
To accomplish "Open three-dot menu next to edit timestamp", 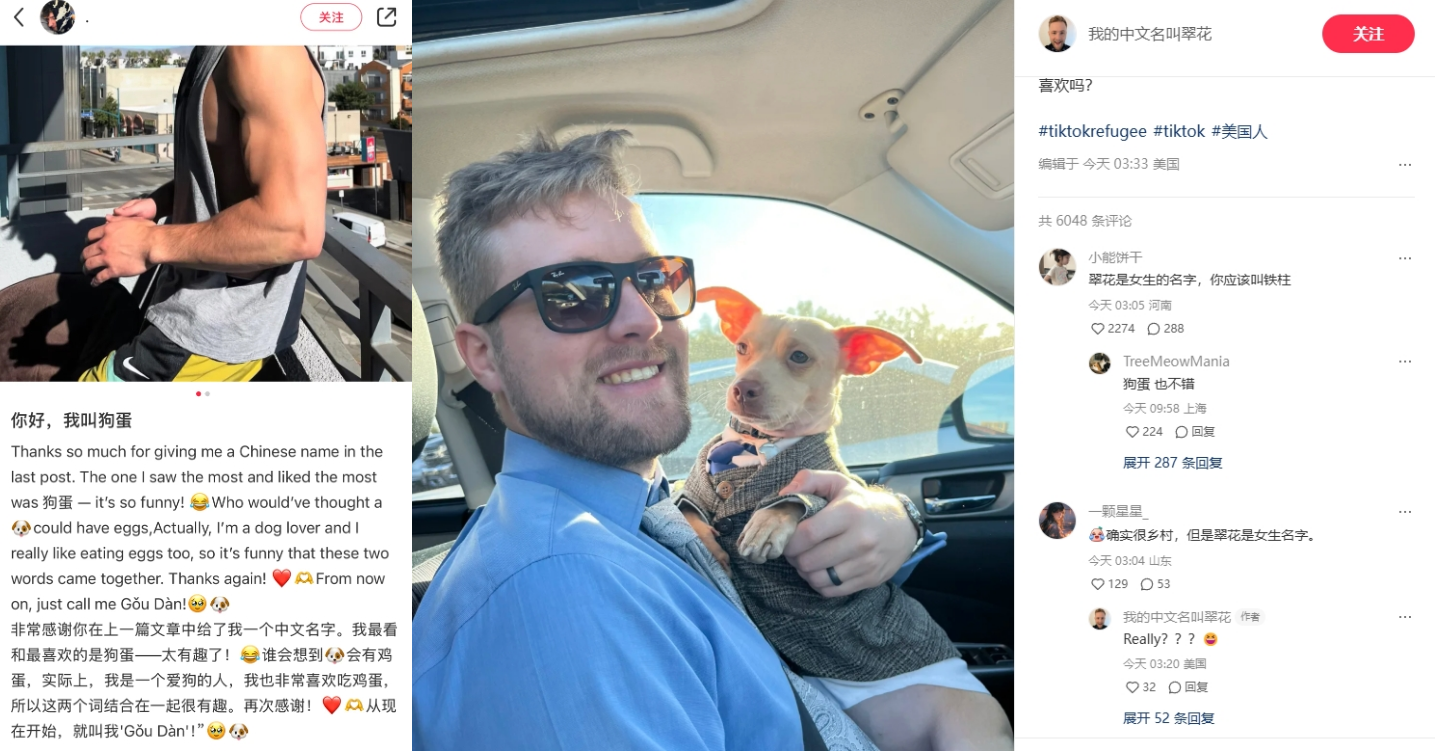I will (x=1405, y=165).
